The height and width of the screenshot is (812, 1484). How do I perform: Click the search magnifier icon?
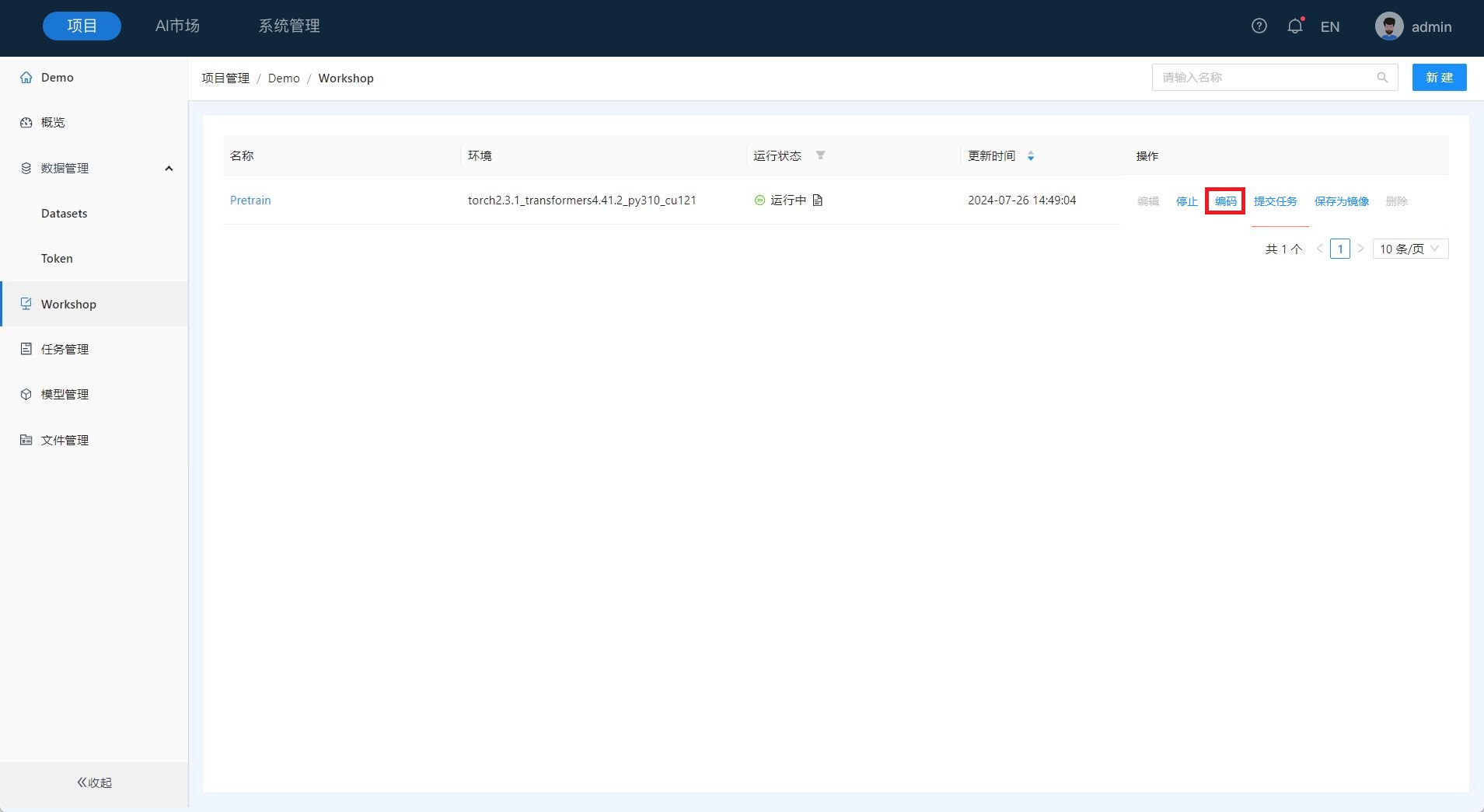pyautogui.click(x=1382, y=78)
